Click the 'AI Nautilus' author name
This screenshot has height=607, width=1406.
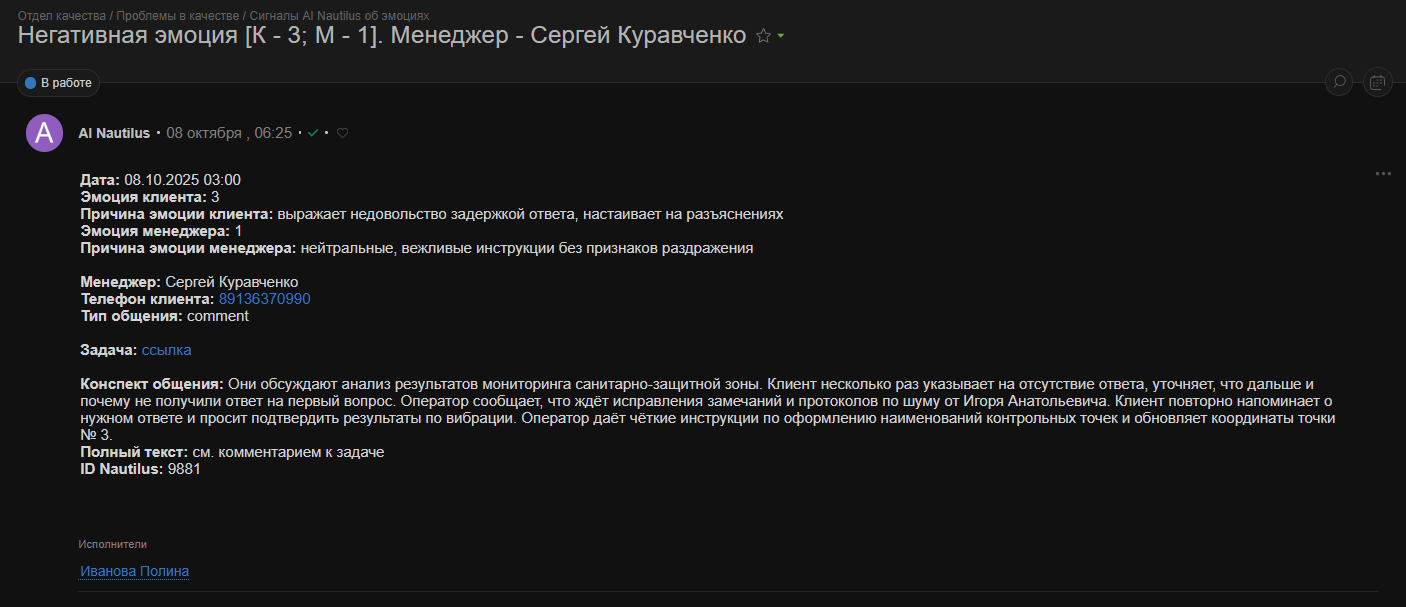(x=113, y=132)
